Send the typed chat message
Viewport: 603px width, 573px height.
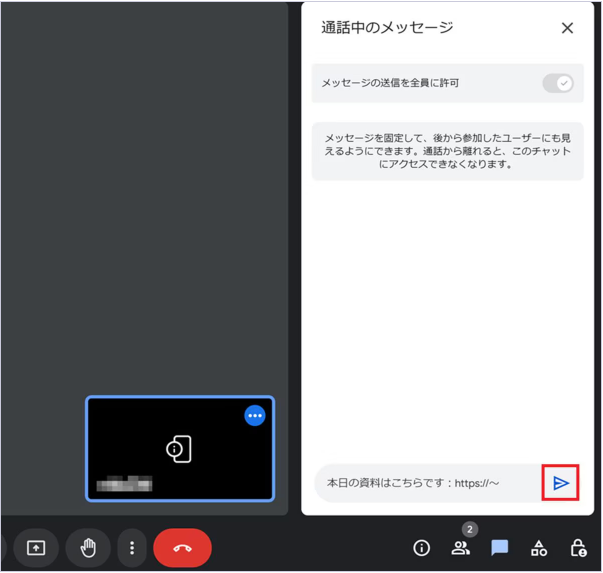pyautogui.click(x=561, y=483)
